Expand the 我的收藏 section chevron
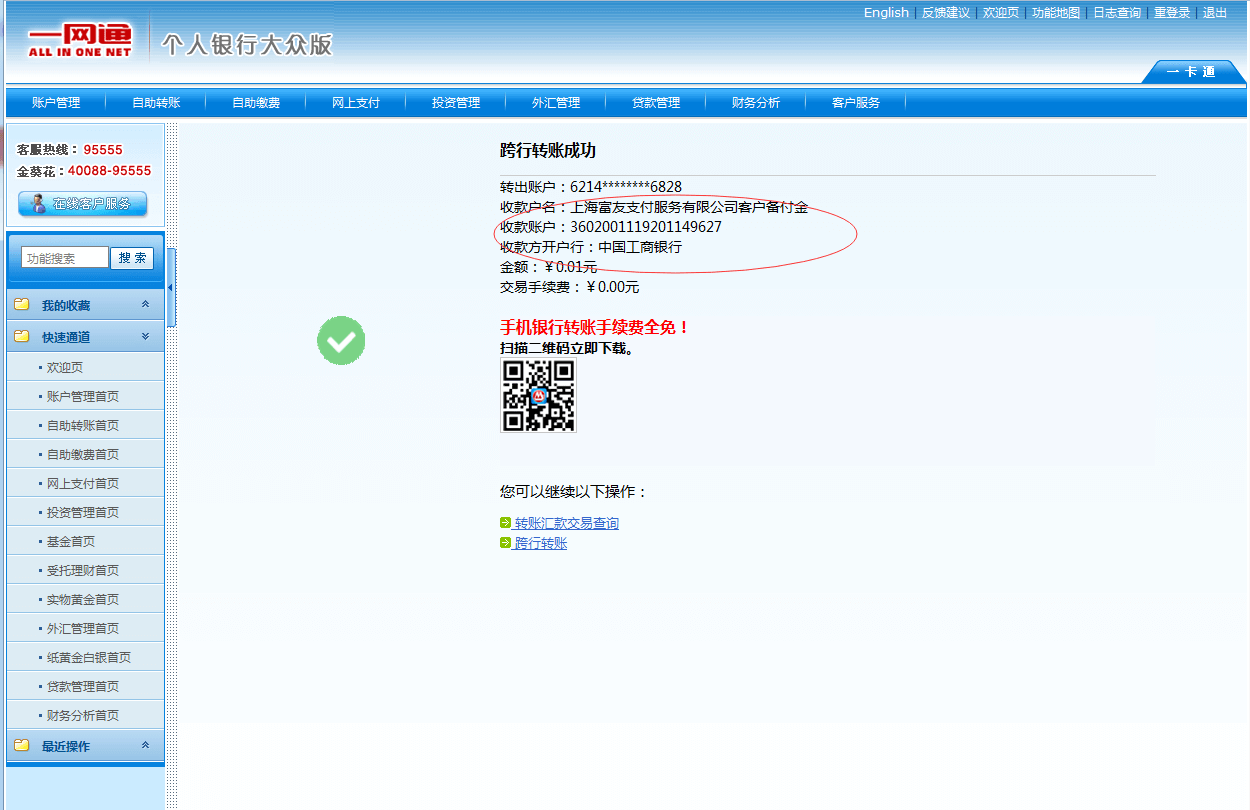1250x810 pixels. [x=145, y=305]
